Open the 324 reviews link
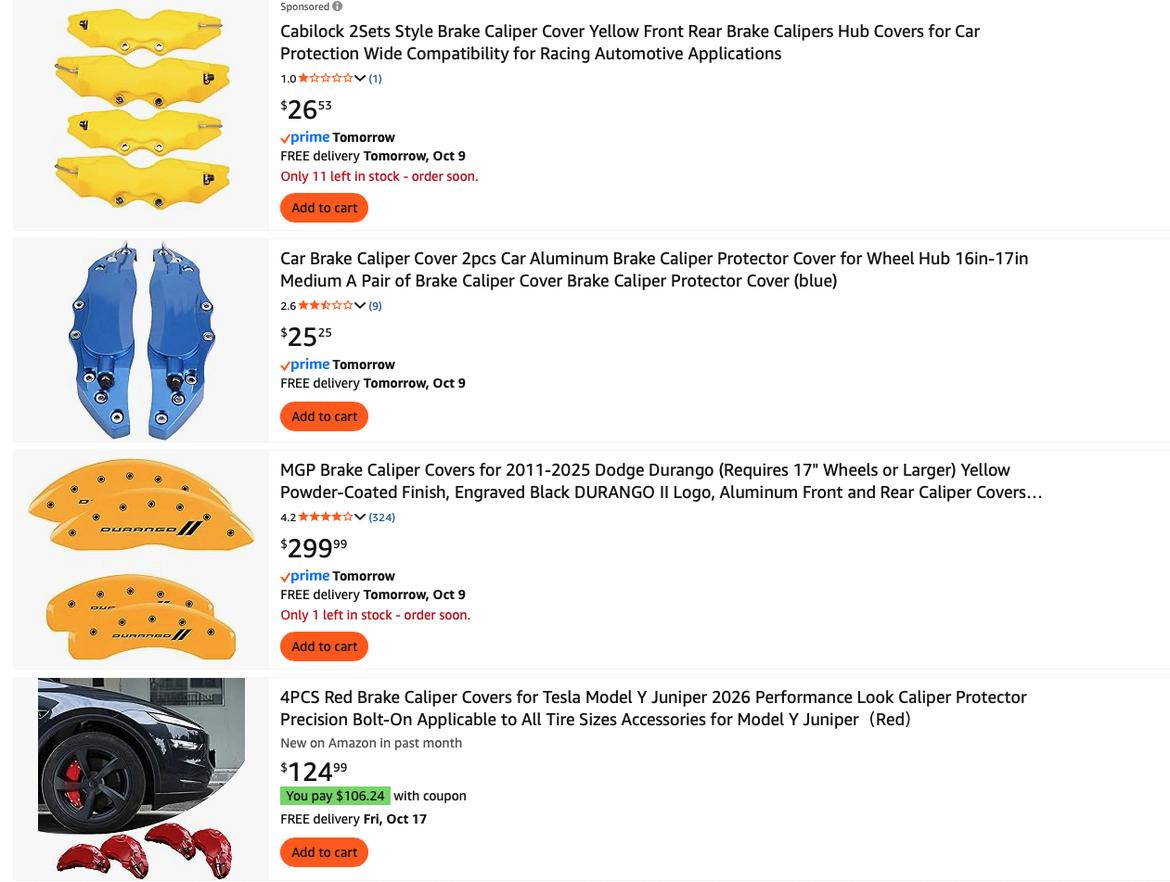 click(x=382, y=517)
